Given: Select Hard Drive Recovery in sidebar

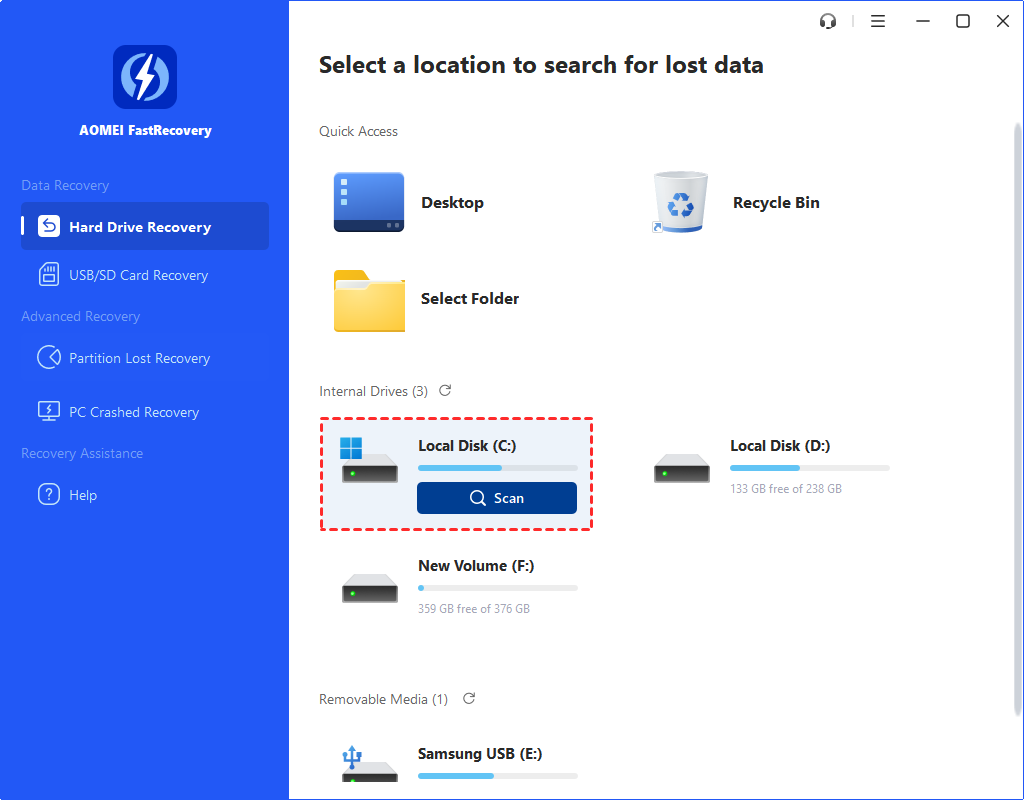Looking at the screenshot, I should [x=145, y=226].
